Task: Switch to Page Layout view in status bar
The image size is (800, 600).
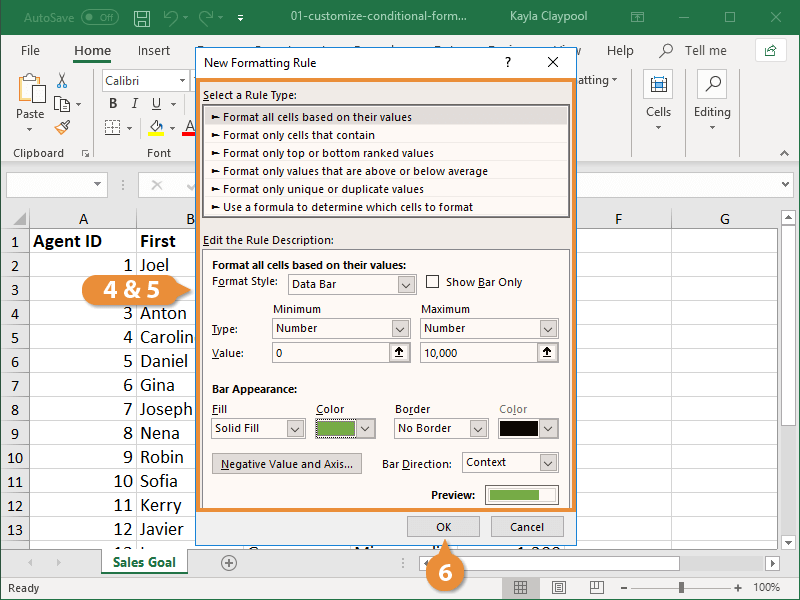Action: [561, 587]
